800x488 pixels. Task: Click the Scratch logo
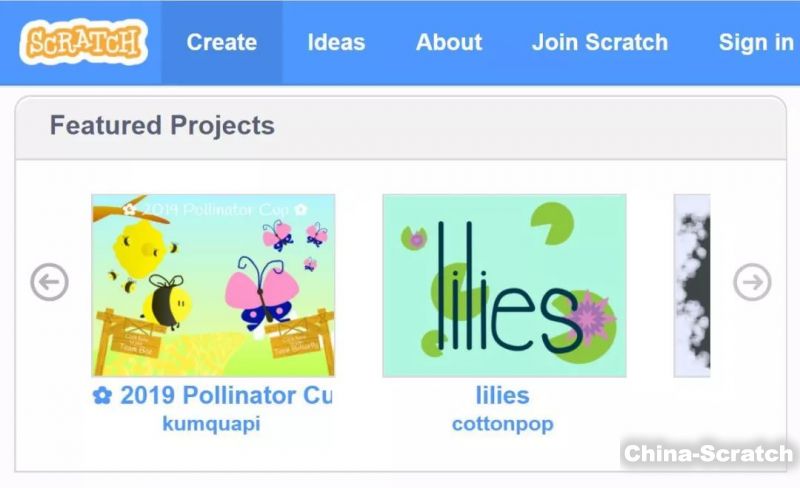click(86, 42)
